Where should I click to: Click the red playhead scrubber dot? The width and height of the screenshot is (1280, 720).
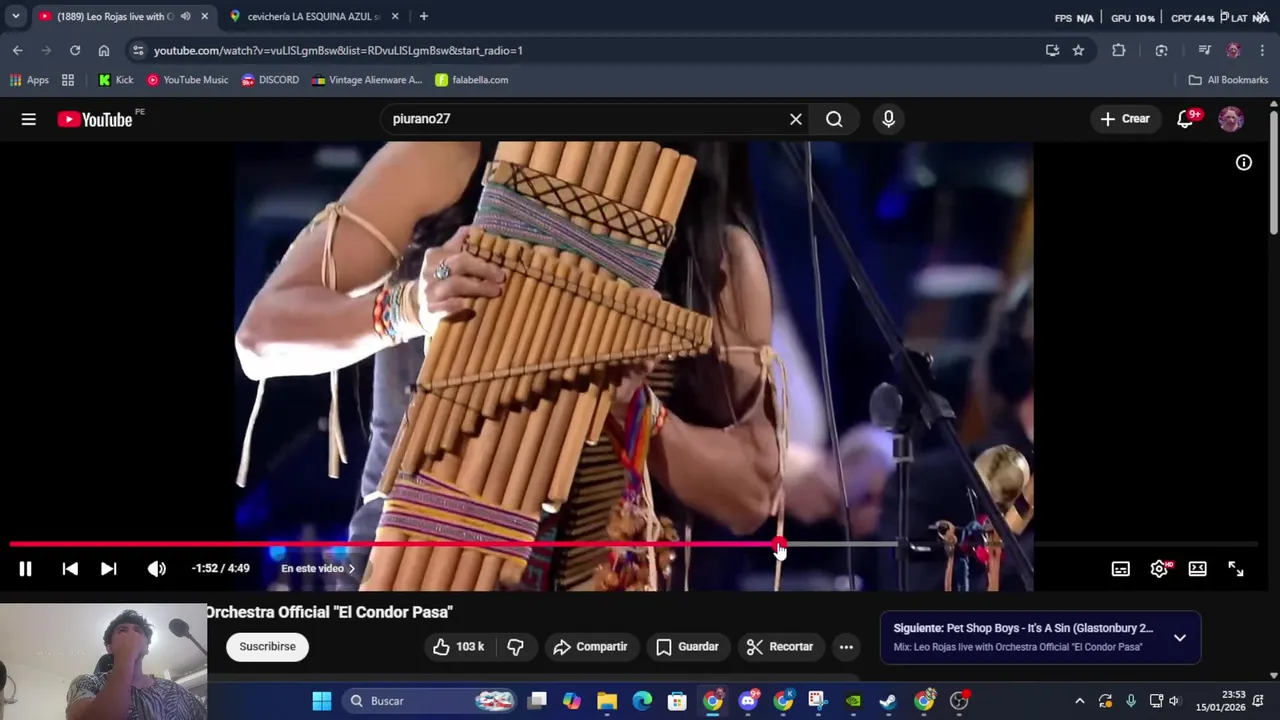pyautogui.click(x=779, y=546)
